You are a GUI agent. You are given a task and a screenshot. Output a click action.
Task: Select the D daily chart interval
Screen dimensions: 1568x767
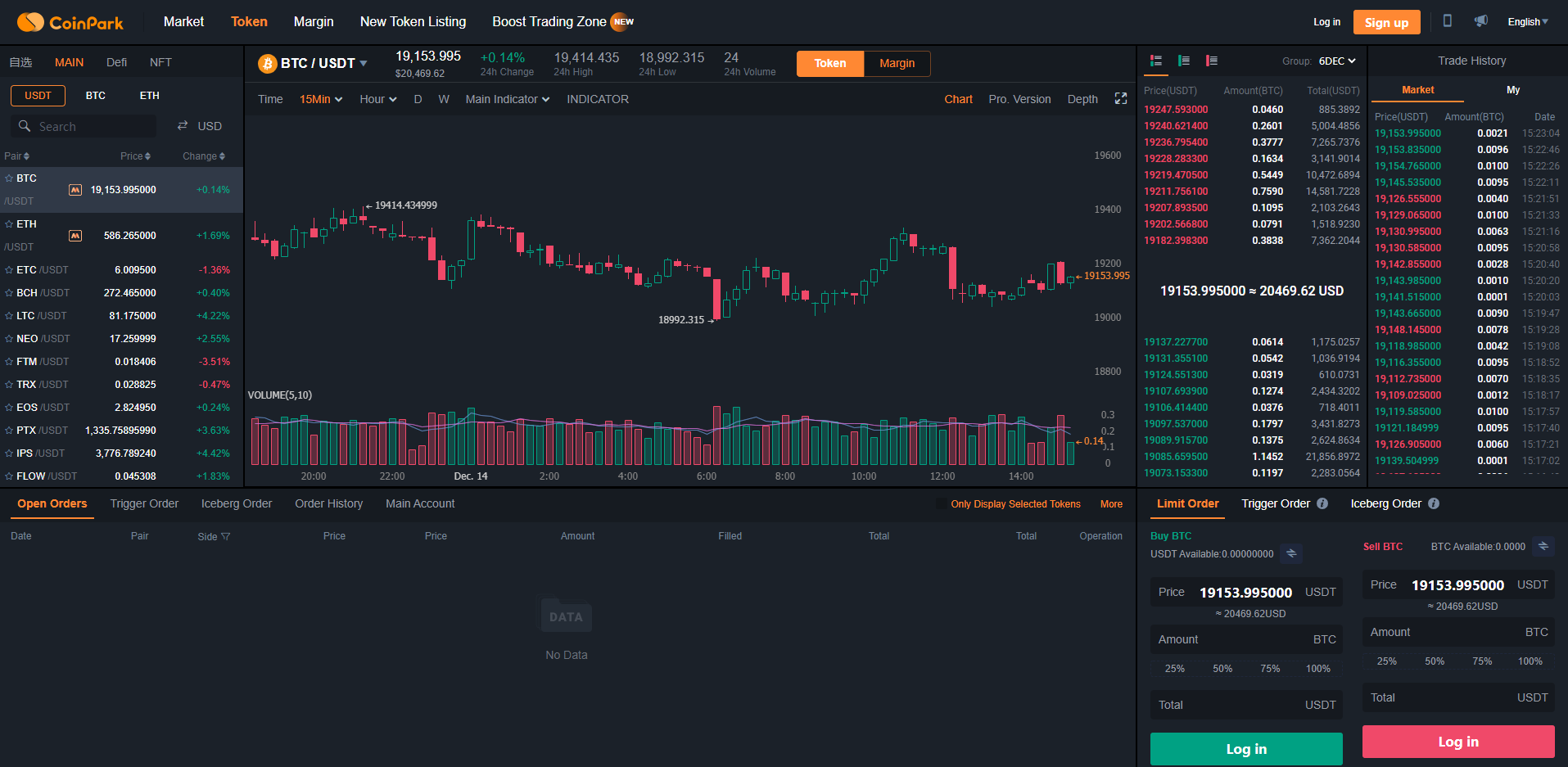coord(418,99)
